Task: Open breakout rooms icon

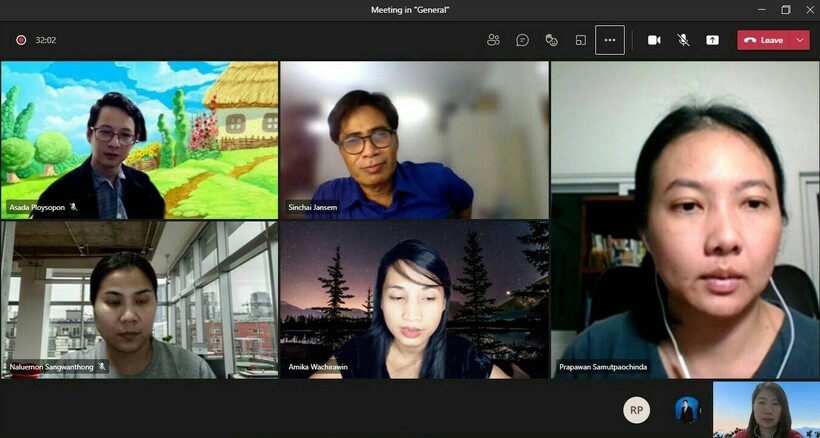Action: [x=580, y=40]
